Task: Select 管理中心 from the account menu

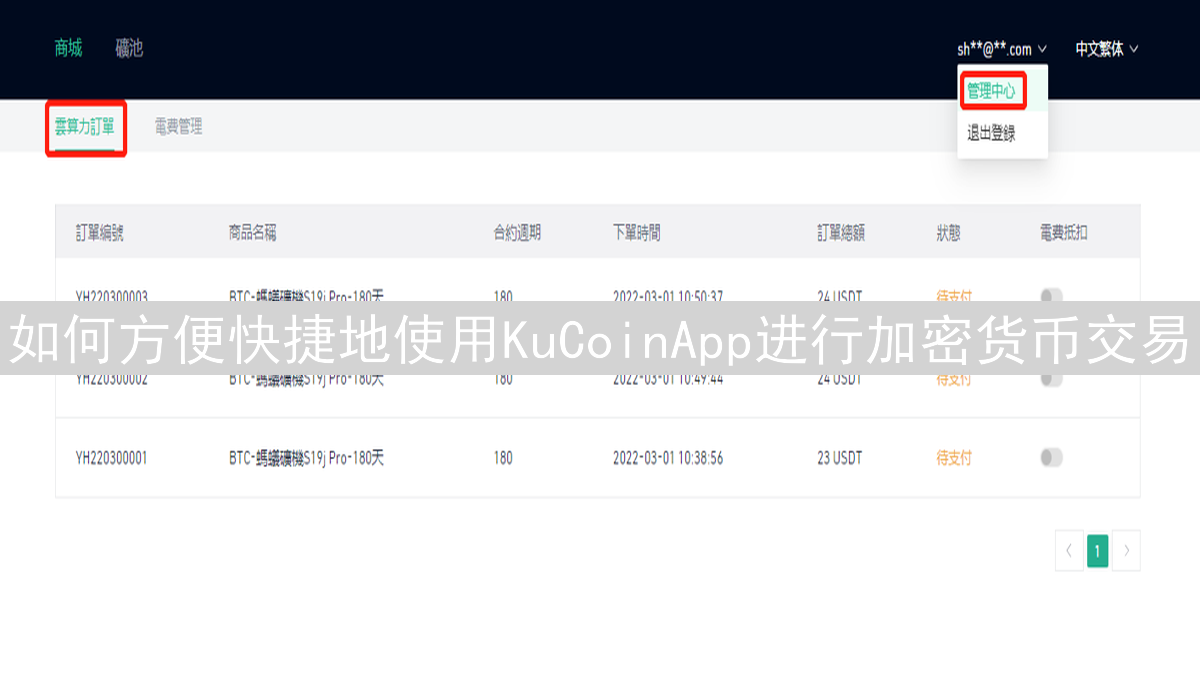Action: (x=991, y=92)
